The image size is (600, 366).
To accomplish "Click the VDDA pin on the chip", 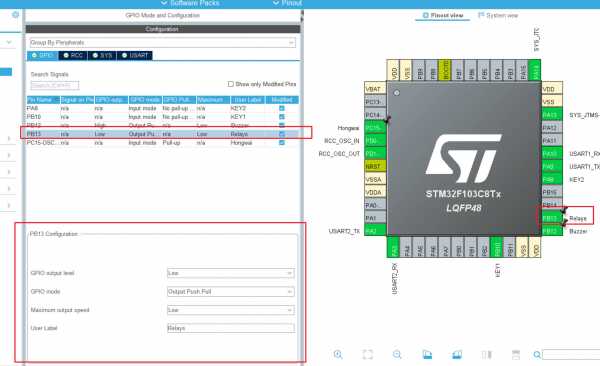I will [375, 192].
